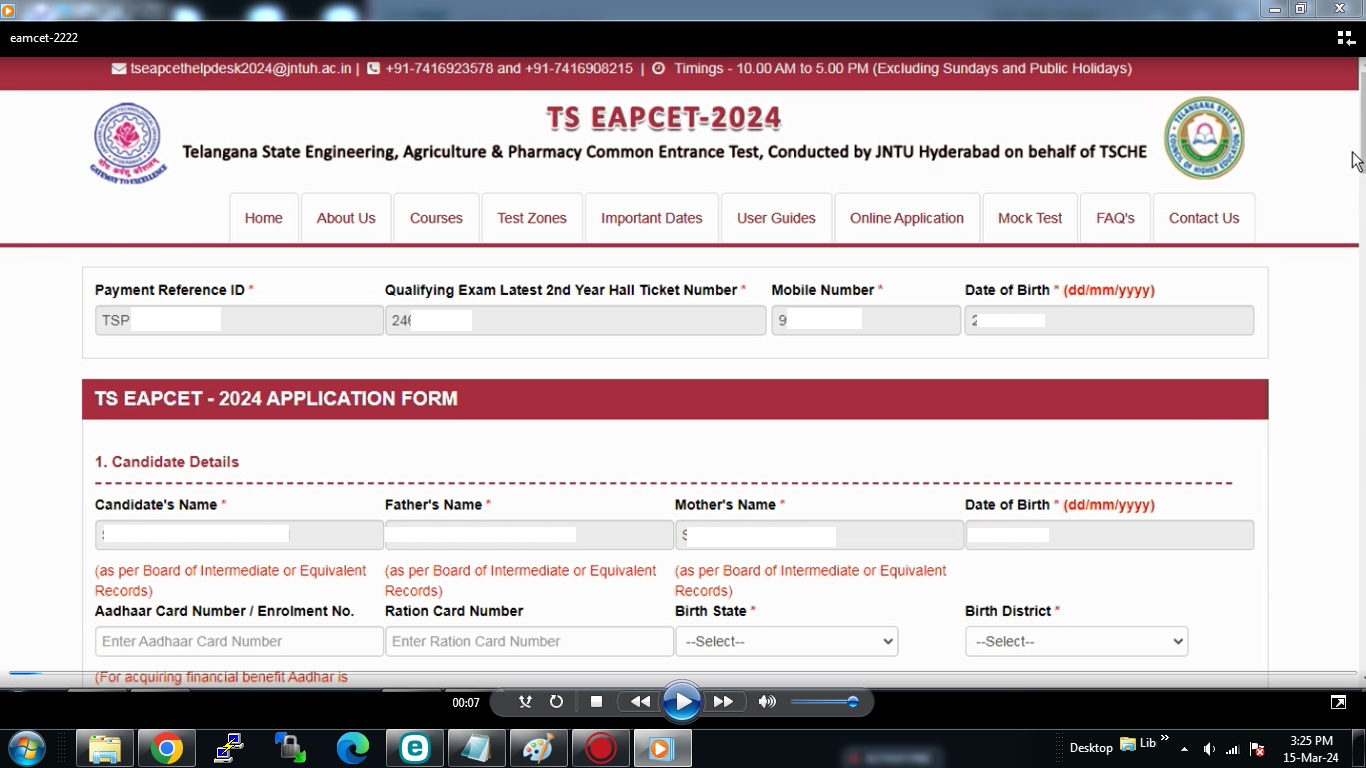This screenshot has height=768, width=1366.
Task: Click Windows Media Player taskbar icon
Action: 662,748
